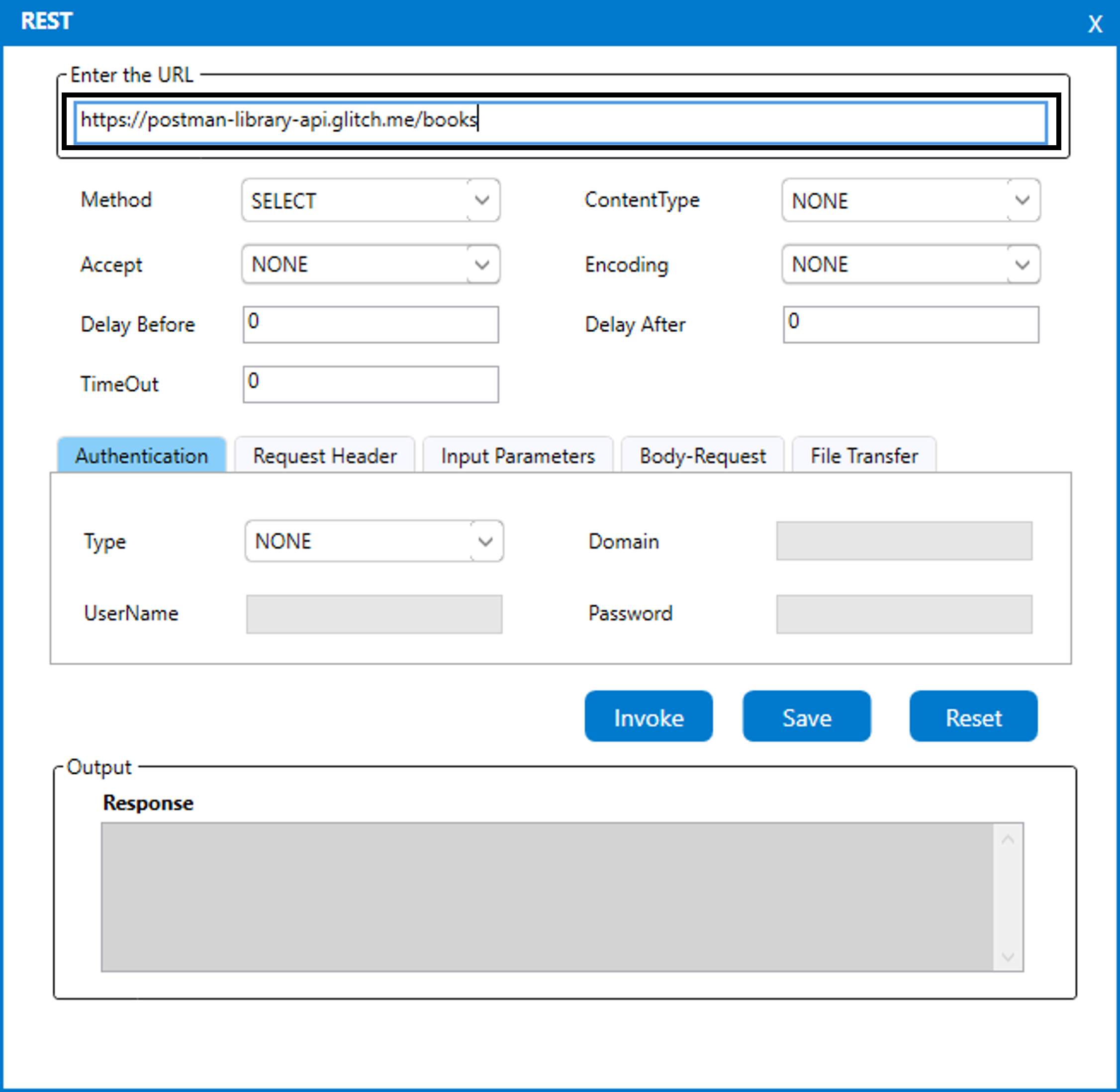
Task: Hit the Reset button
Action: (973, 717)
